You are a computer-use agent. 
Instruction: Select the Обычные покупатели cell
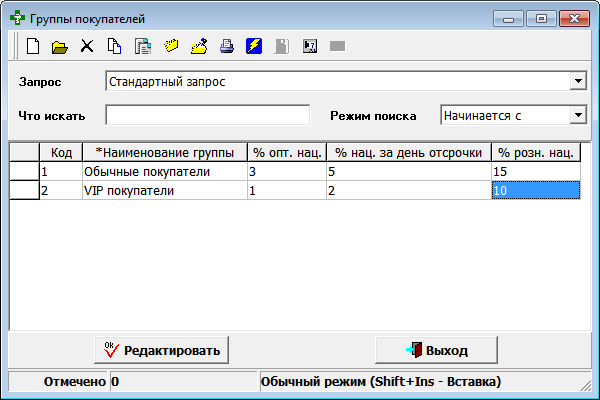pyautogui.click(x=165, y=171)
